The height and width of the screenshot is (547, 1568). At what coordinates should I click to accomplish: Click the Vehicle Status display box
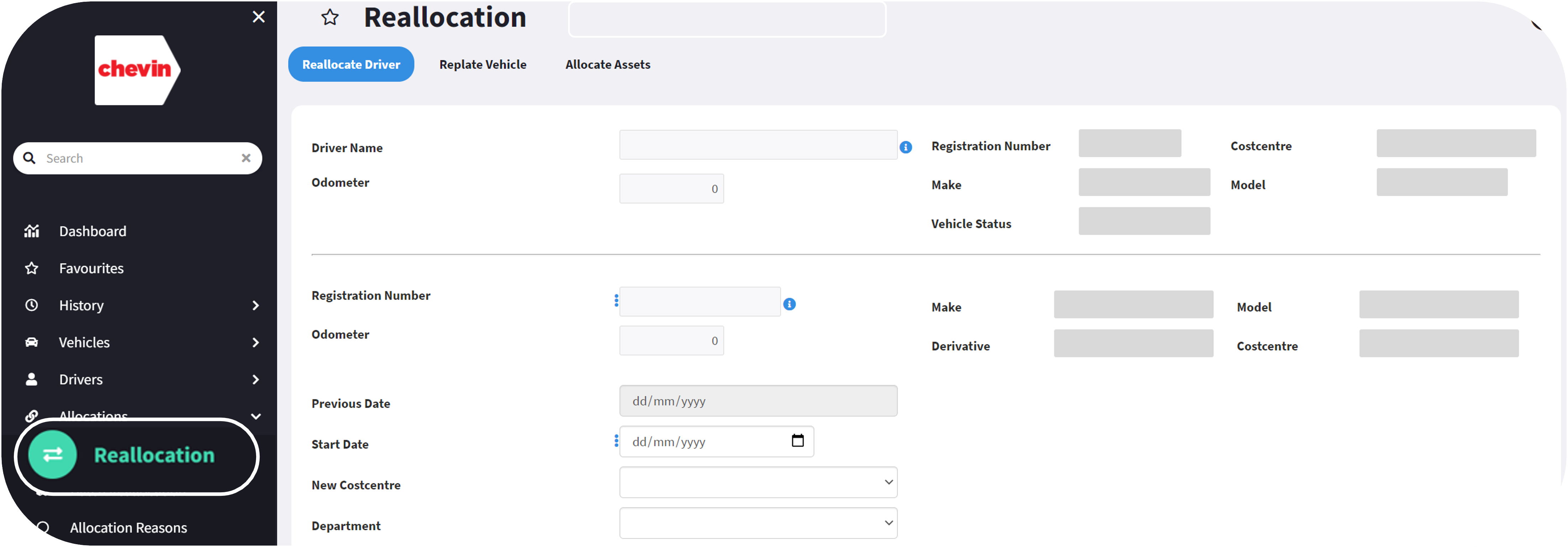[1144, 221]
